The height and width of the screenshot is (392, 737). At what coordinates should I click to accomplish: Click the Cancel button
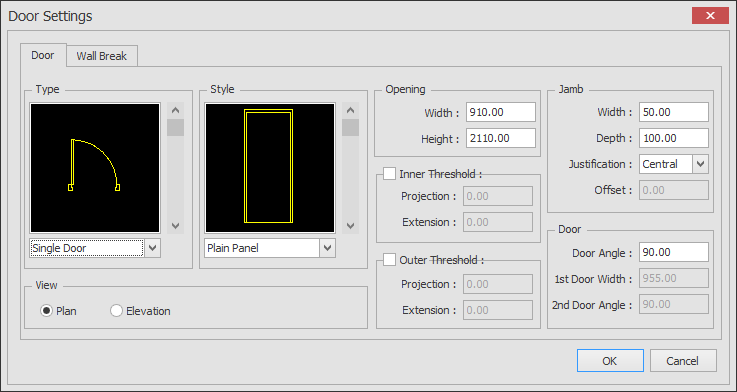click(x=683, y=361)
